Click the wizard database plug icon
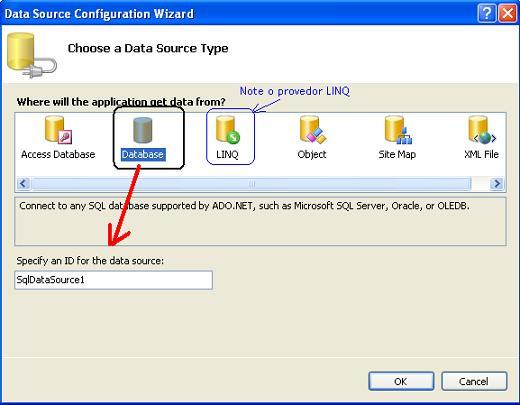520x405 pixels. [x=32, y=55]
